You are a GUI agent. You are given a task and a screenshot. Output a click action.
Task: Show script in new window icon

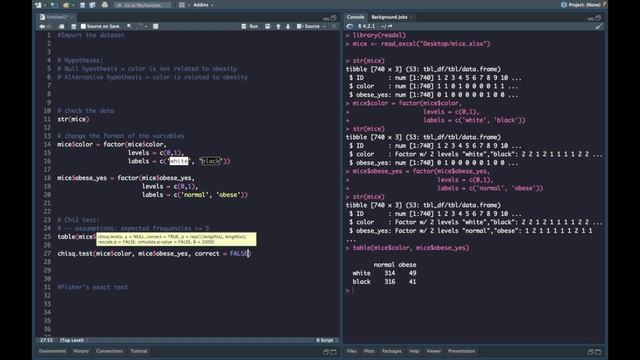point(61,26)
